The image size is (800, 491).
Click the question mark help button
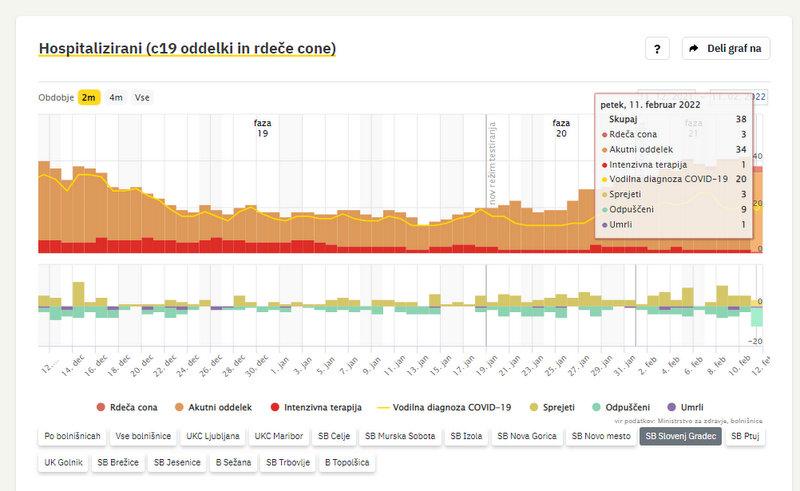pyautogui.click(x=656, y=48)
